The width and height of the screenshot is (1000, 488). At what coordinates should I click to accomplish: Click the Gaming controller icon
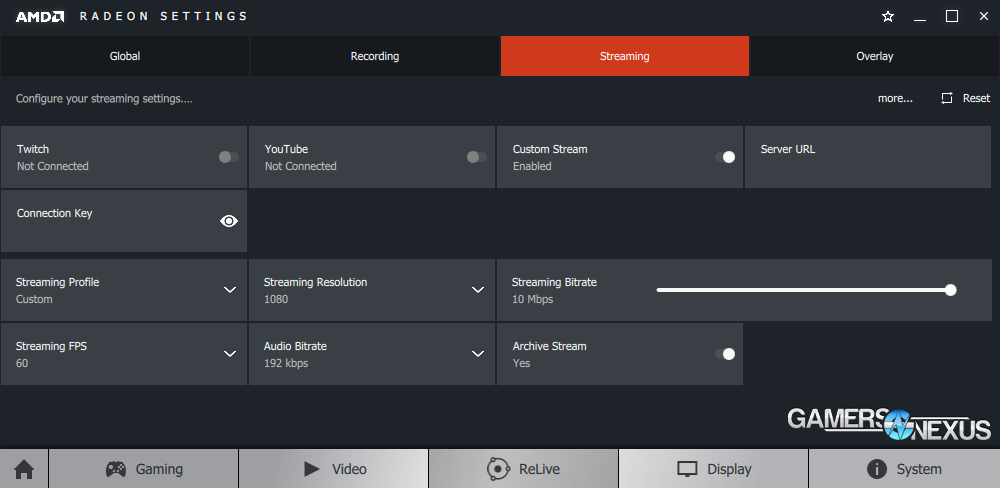[x=115, y=469]
